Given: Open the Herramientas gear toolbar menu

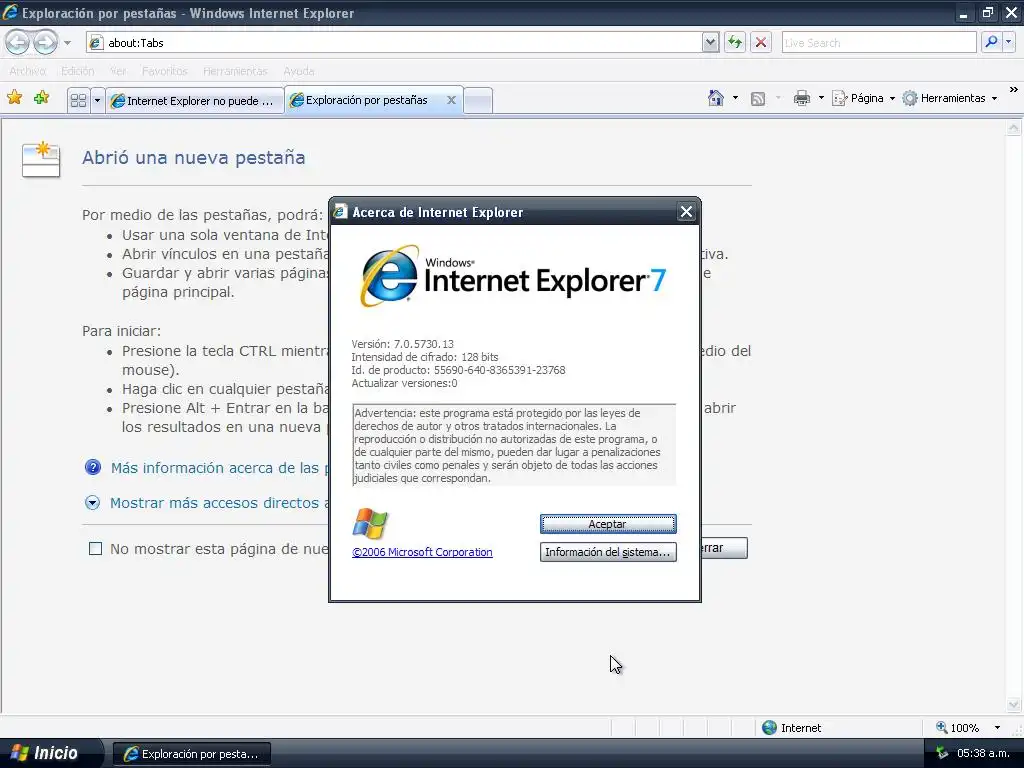Looking at the screenshot, I should (x=950, y=98).
